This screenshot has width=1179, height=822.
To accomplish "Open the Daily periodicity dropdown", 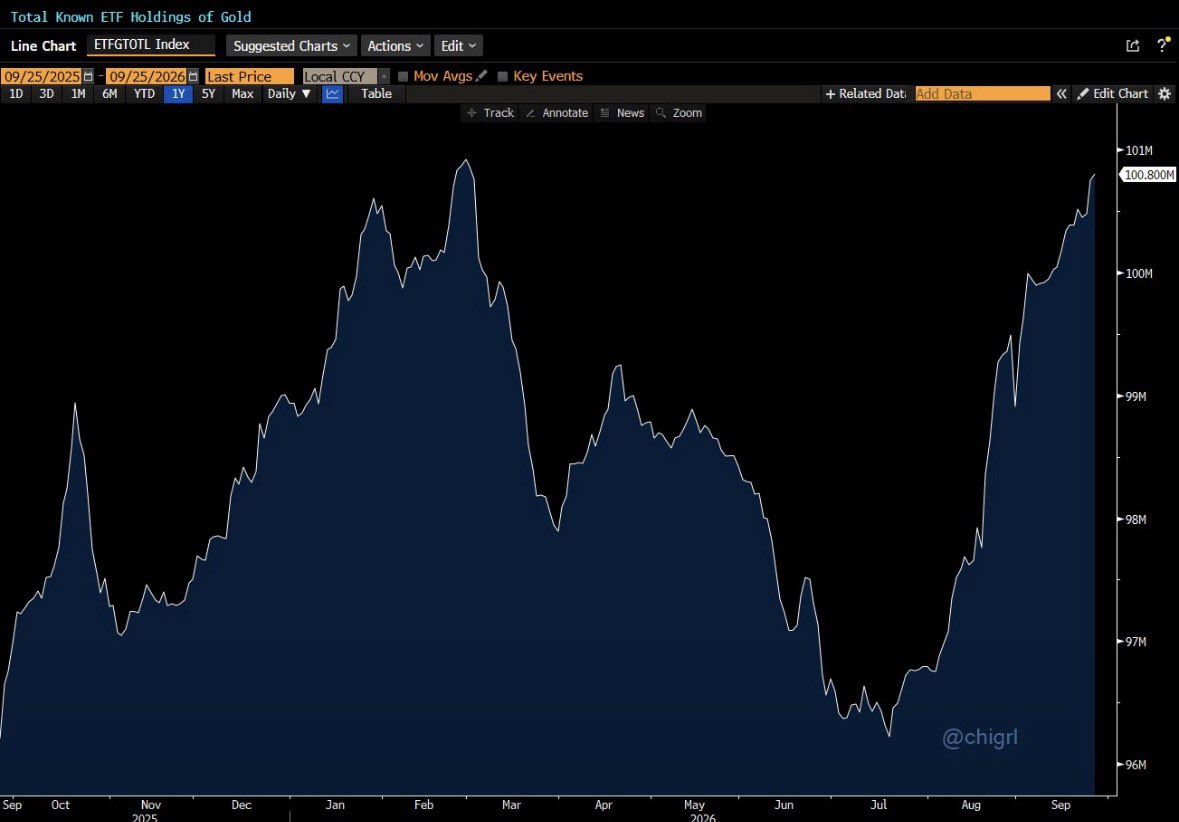I will (289, 94).
